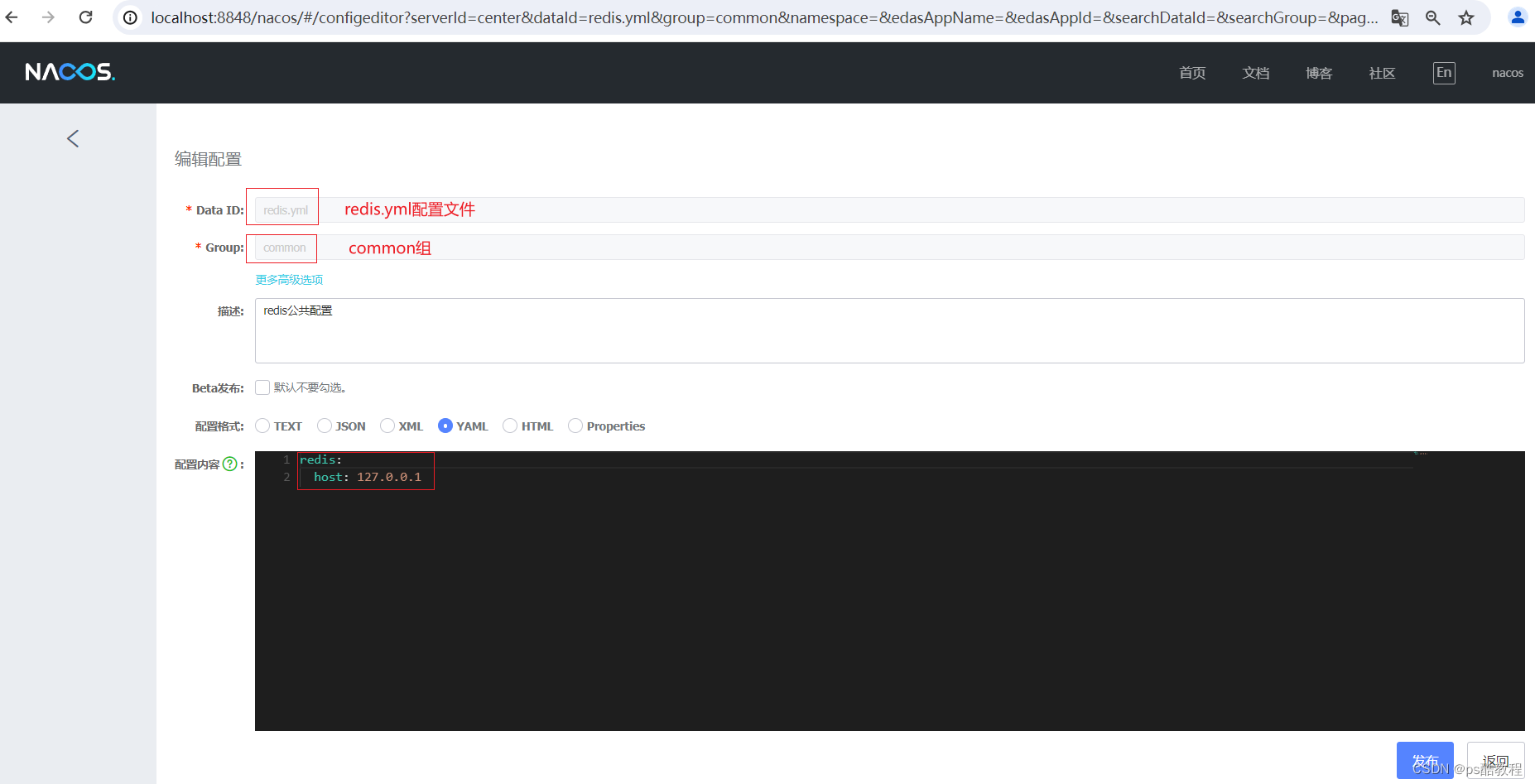Click into the 描述 description textarea
Image resolution: width=1535 pixels, height=784 pixels.
[x=889, y=330]
